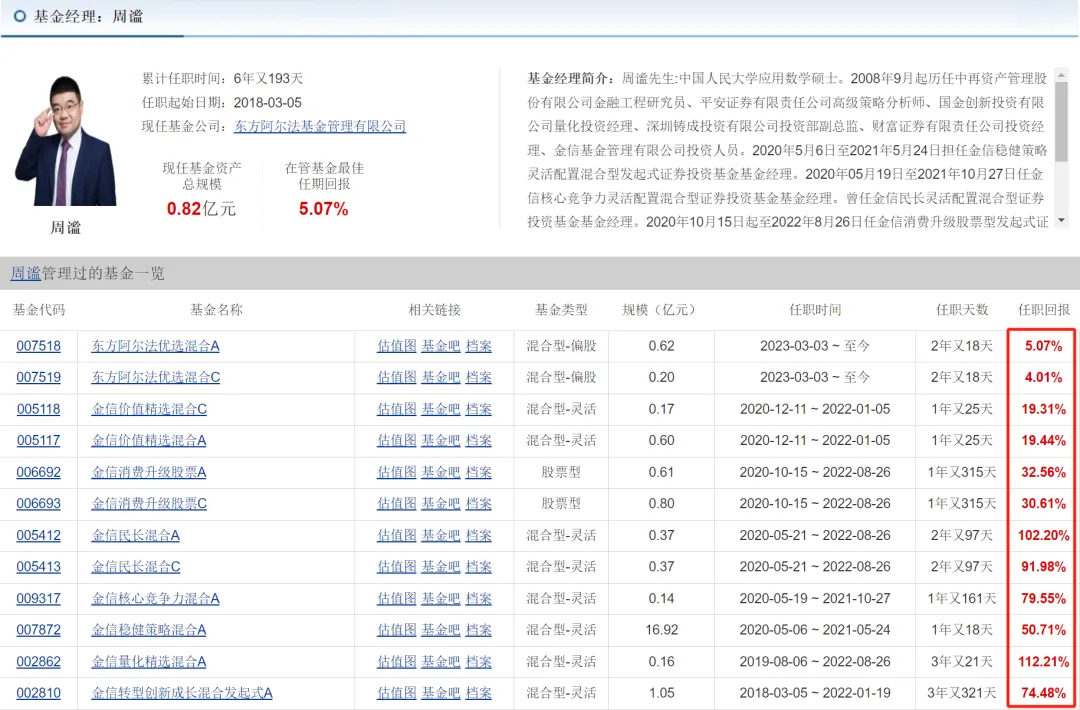The width and height of the screenshot is (1080, 710).
Task: Click the bio scrollbar down arrow
Action: click(1061, 220)
